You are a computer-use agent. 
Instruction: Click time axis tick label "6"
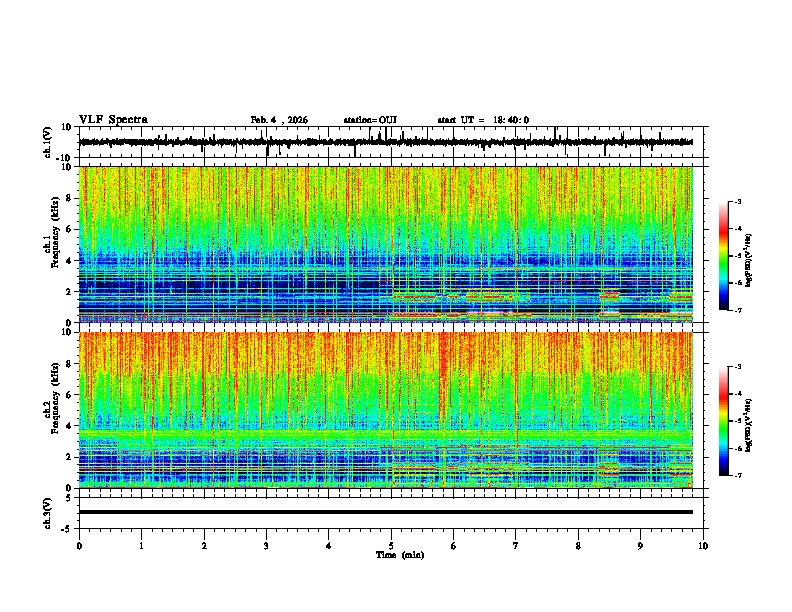pyautogui.click(x=454, y=546)
